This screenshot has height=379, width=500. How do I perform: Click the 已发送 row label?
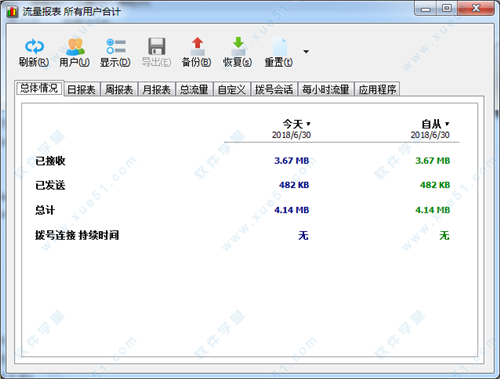50,185
